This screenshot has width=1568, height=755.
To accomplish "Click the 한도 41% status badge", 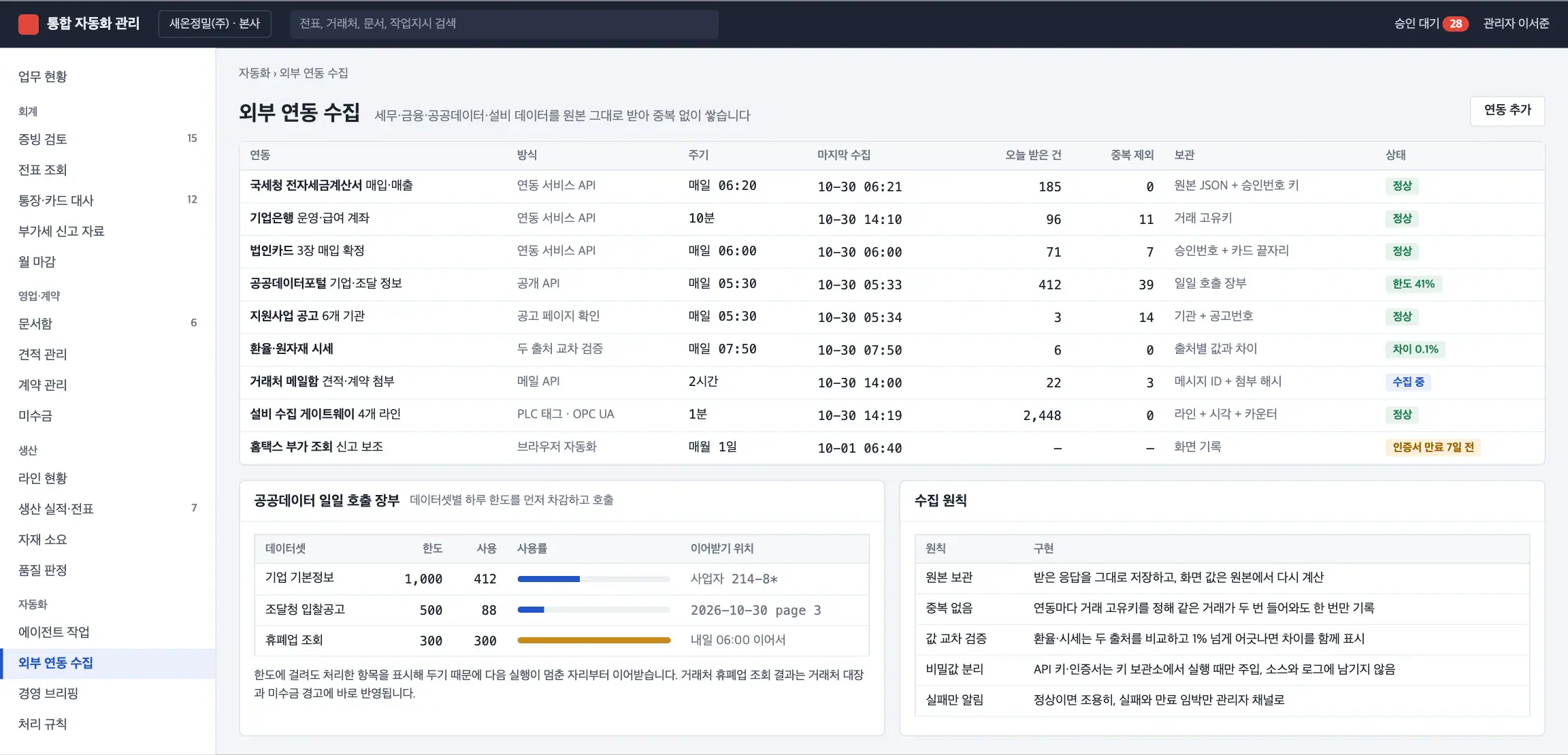I will coord(1413,284).
